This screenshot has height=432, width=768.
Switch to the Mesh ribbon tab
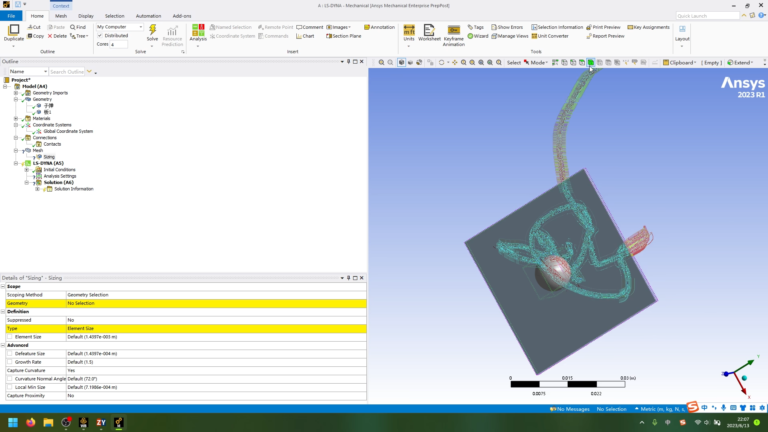(61, 16)
